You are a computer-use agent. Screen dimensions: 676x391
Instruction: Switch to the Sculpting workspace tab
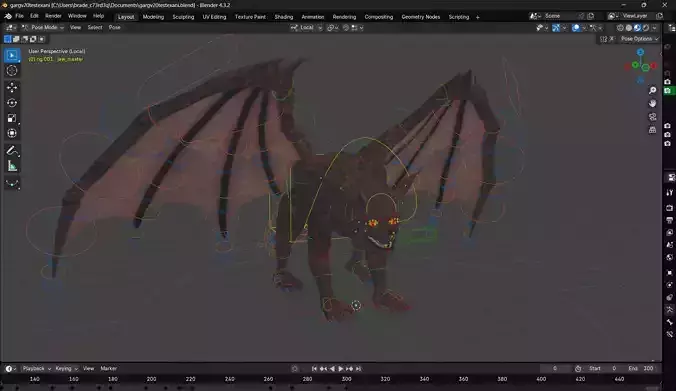pos(183,17)
